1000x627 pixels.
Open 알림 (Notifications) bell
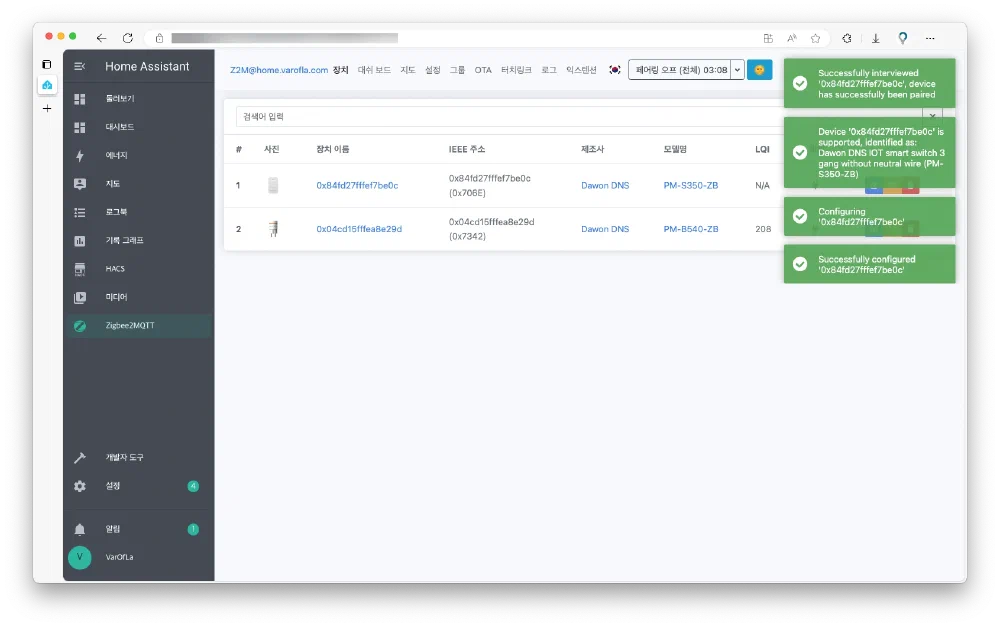point(80,529)
